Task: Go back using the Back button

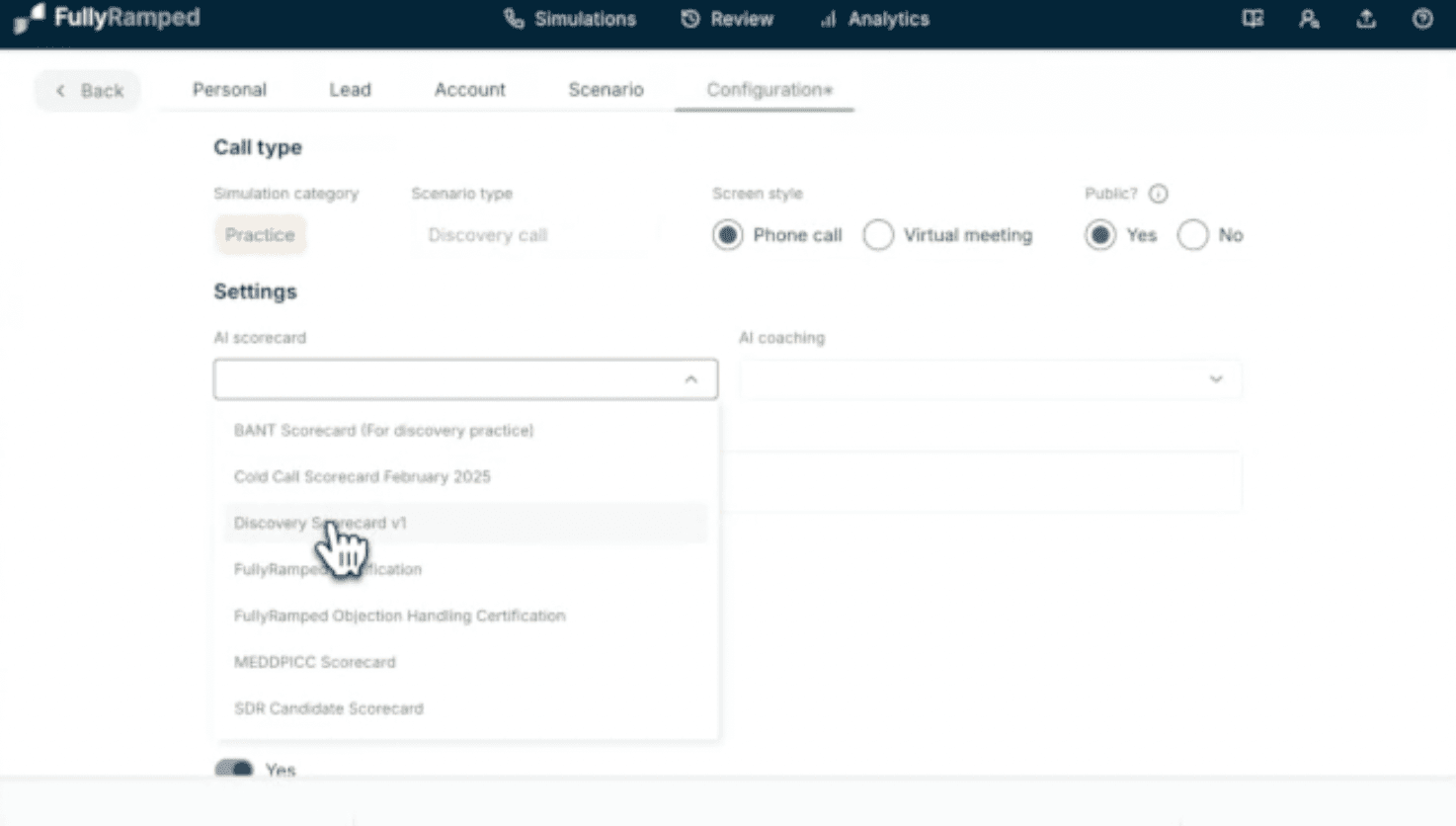Action: pos(88,90)
